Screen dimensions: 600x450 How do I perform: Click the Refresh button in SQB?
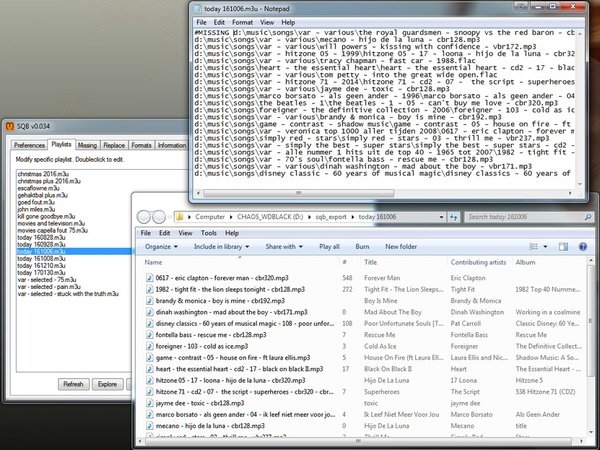click(x=73, y=384)
